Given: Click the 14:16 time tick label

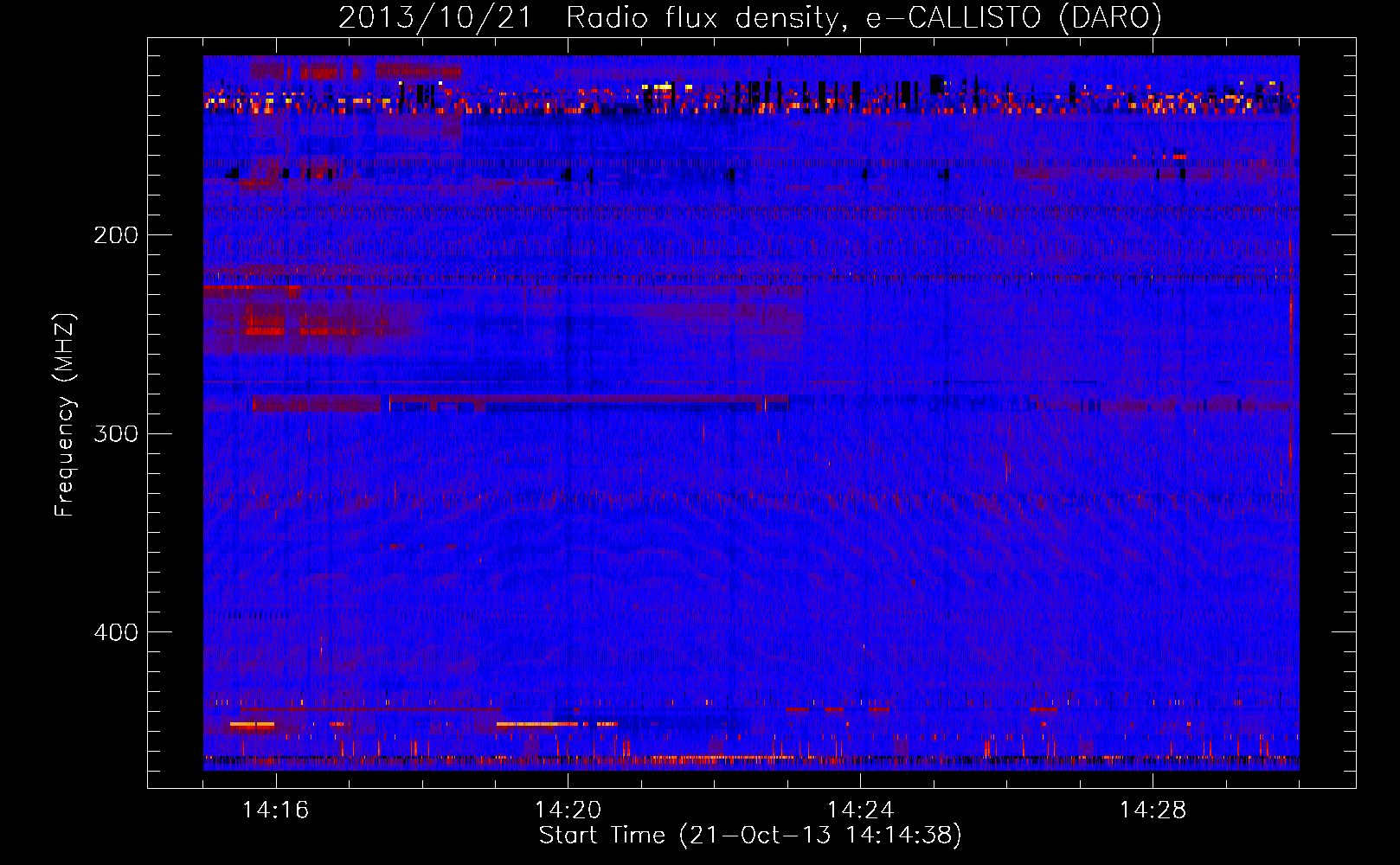Looking at the screenshot, I should point(276,811).
